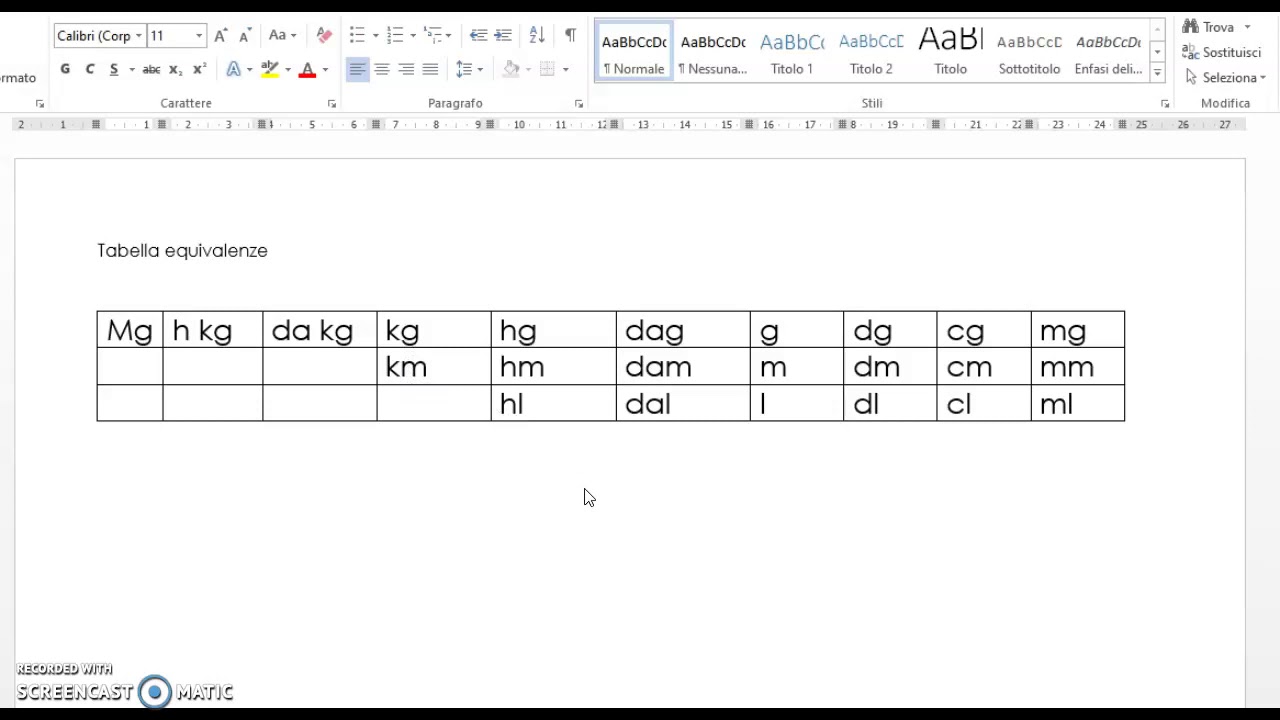Apply paragraph shading with the paint bucket
The height and width of the screenshot is (720, 1280).
click(x=511, y=69)
